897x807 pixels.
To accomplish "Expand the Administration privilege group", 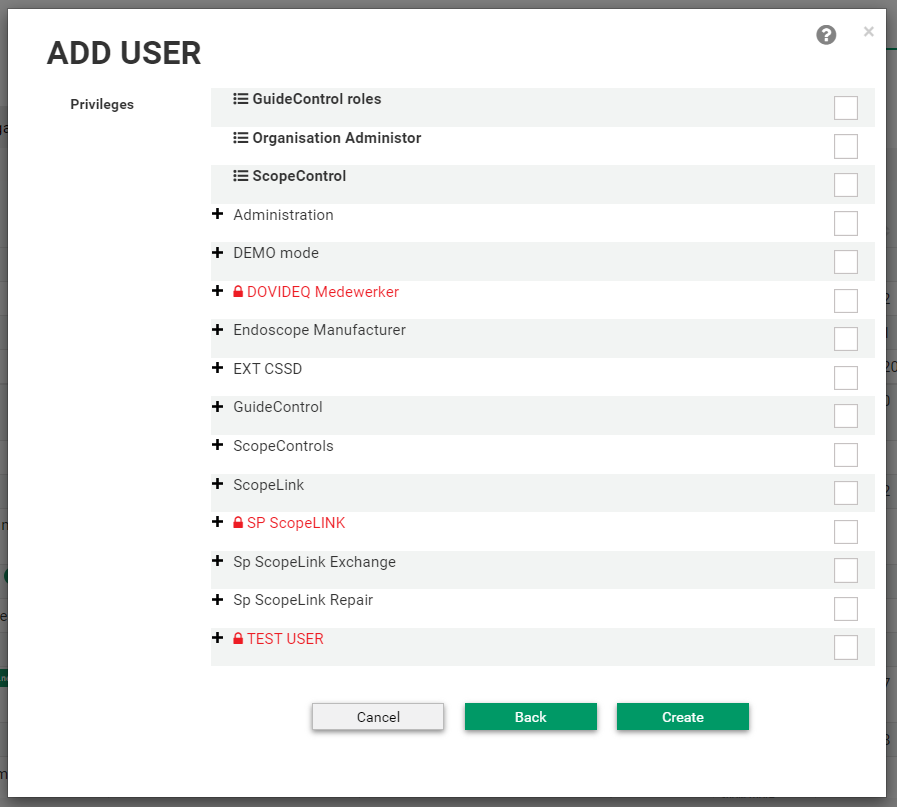I will coord(217,214).
